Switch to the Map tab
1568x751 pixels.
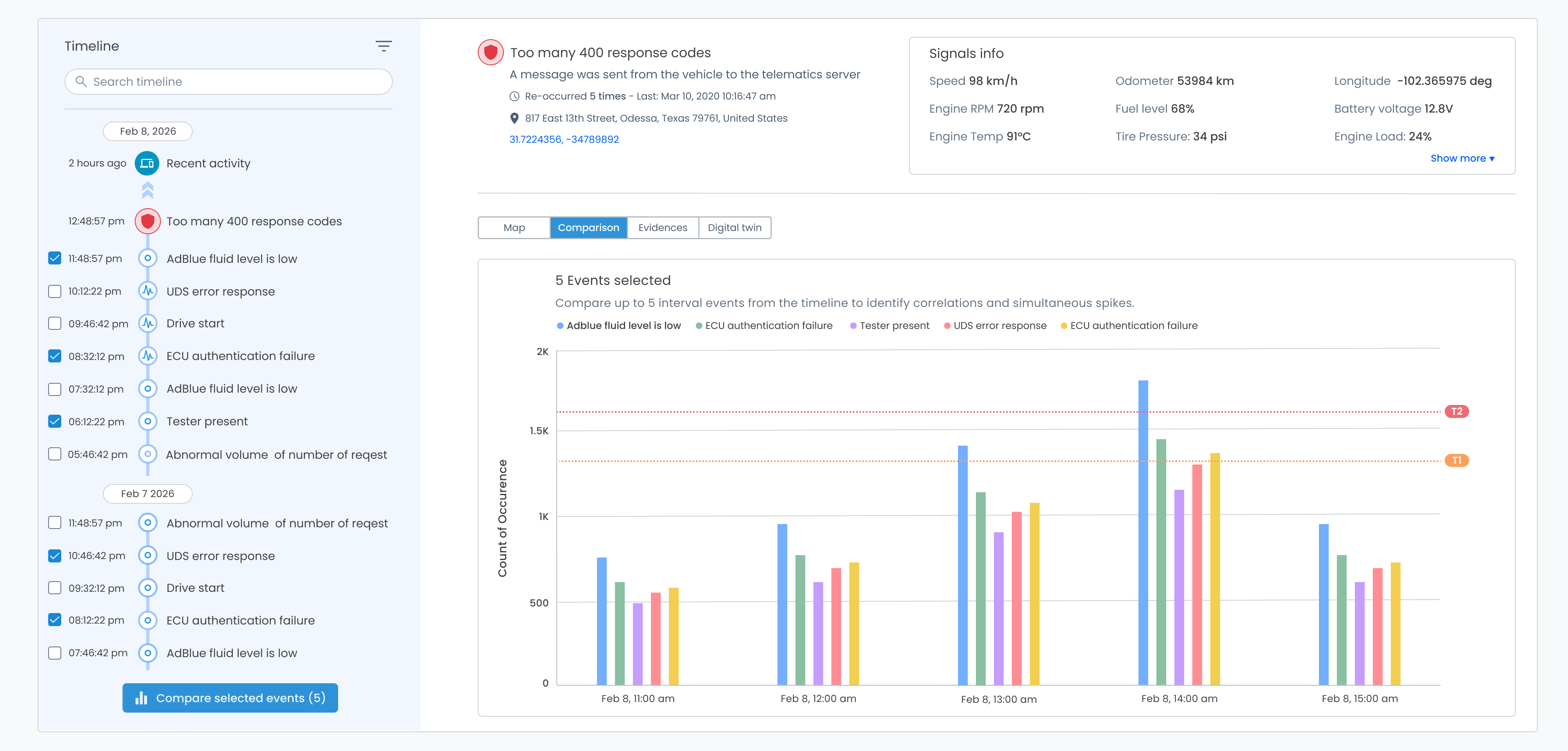pos(514,228)
